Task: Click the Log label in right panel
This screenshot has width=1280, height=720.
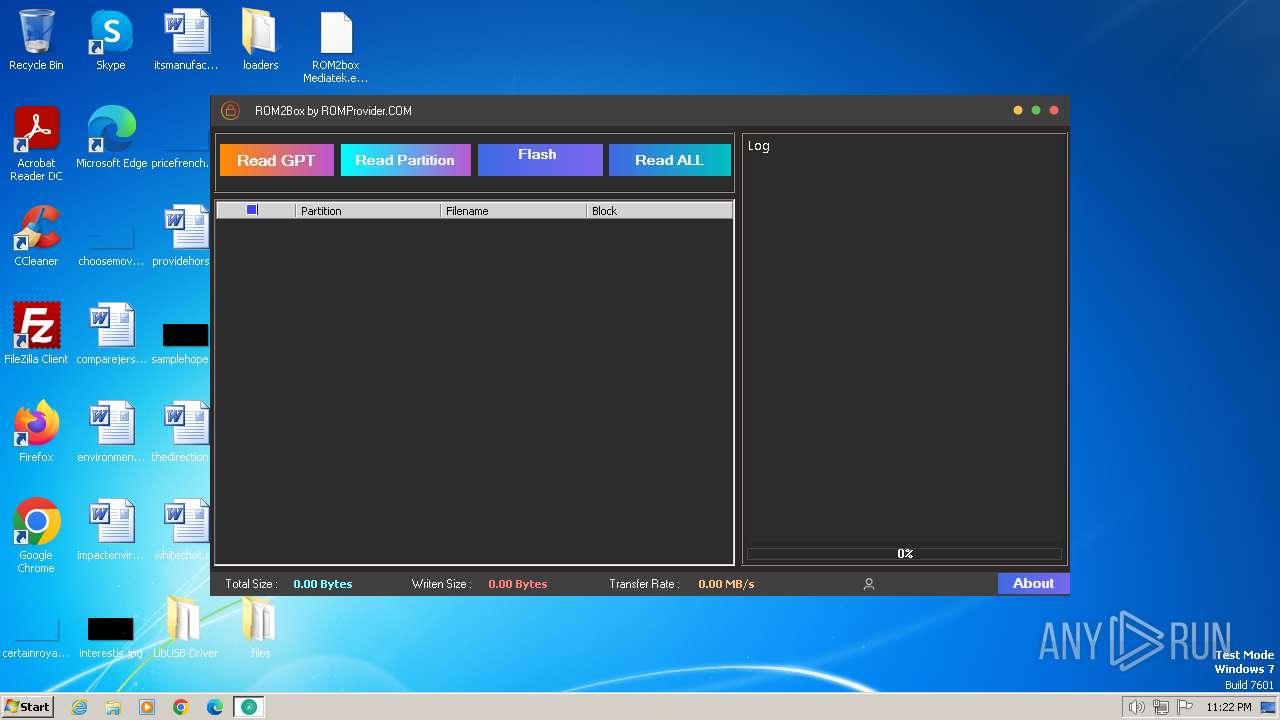Action: 759,146
